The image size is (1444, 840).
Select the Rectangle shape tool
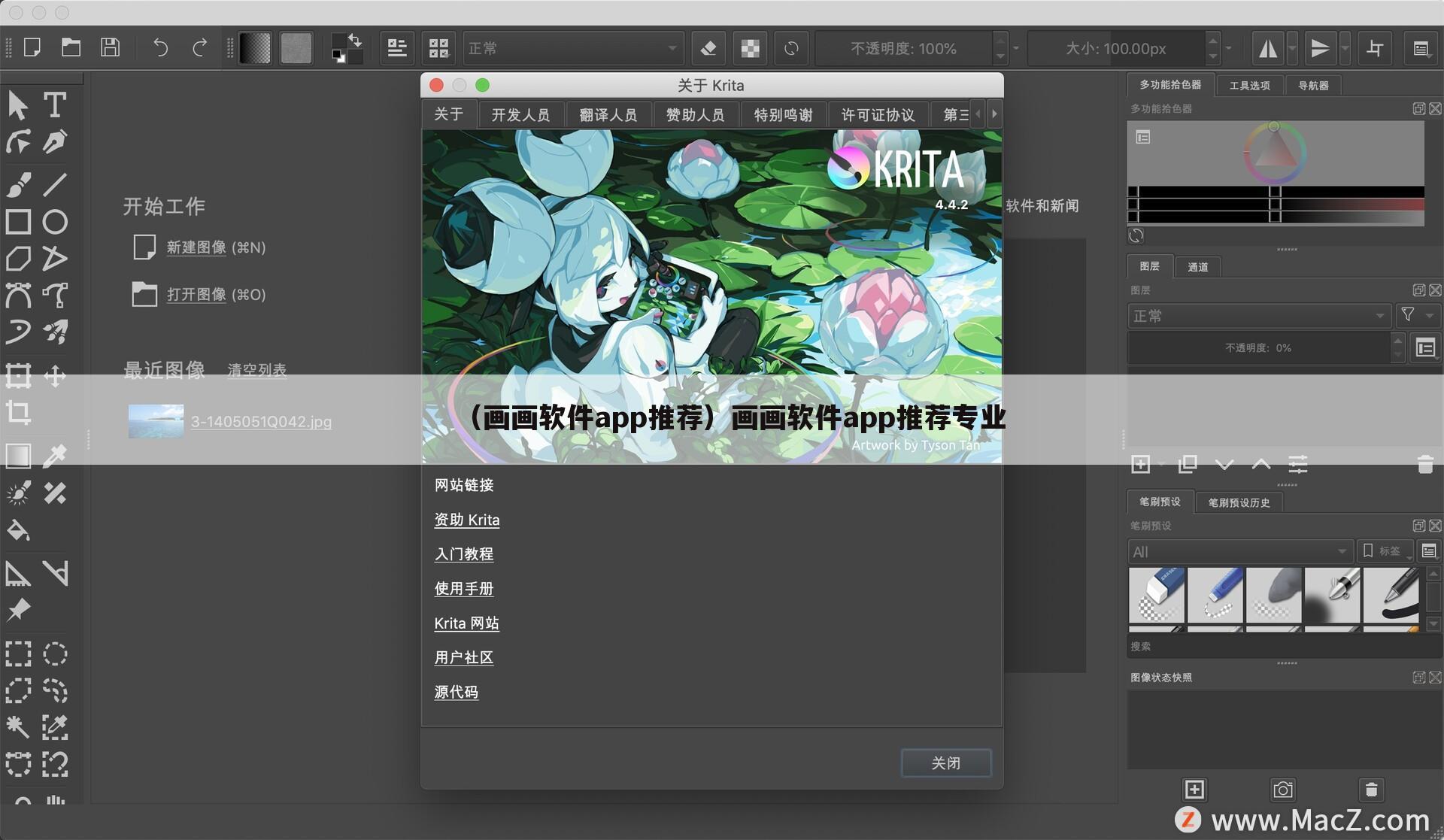coord(19,222)
